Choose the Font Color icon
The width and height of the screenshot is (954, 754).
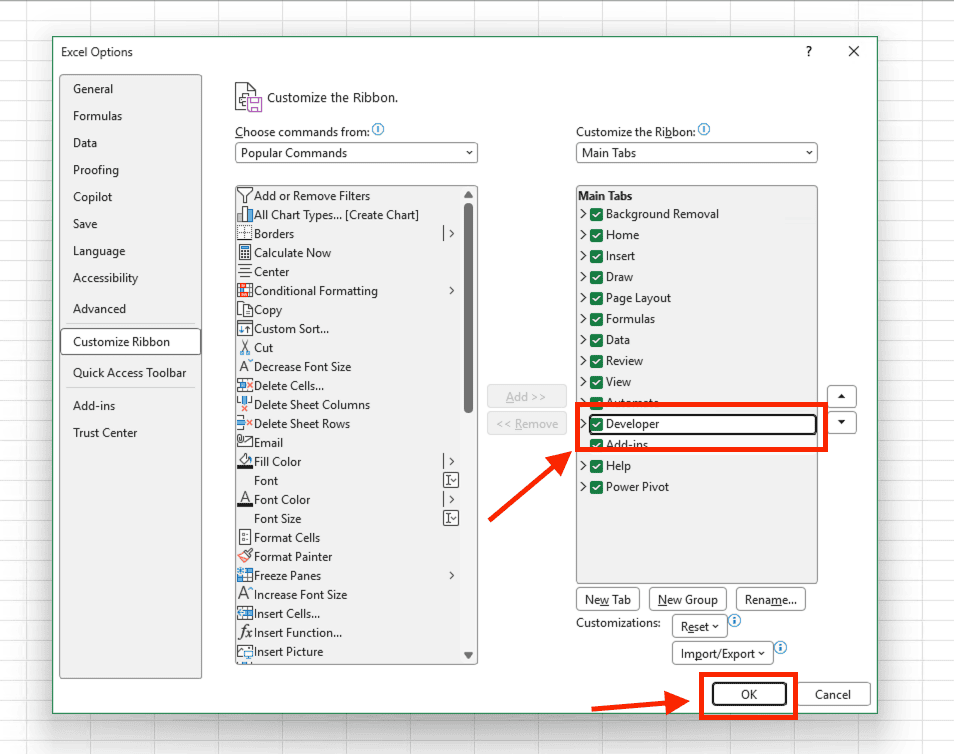[x=245, y=499]
